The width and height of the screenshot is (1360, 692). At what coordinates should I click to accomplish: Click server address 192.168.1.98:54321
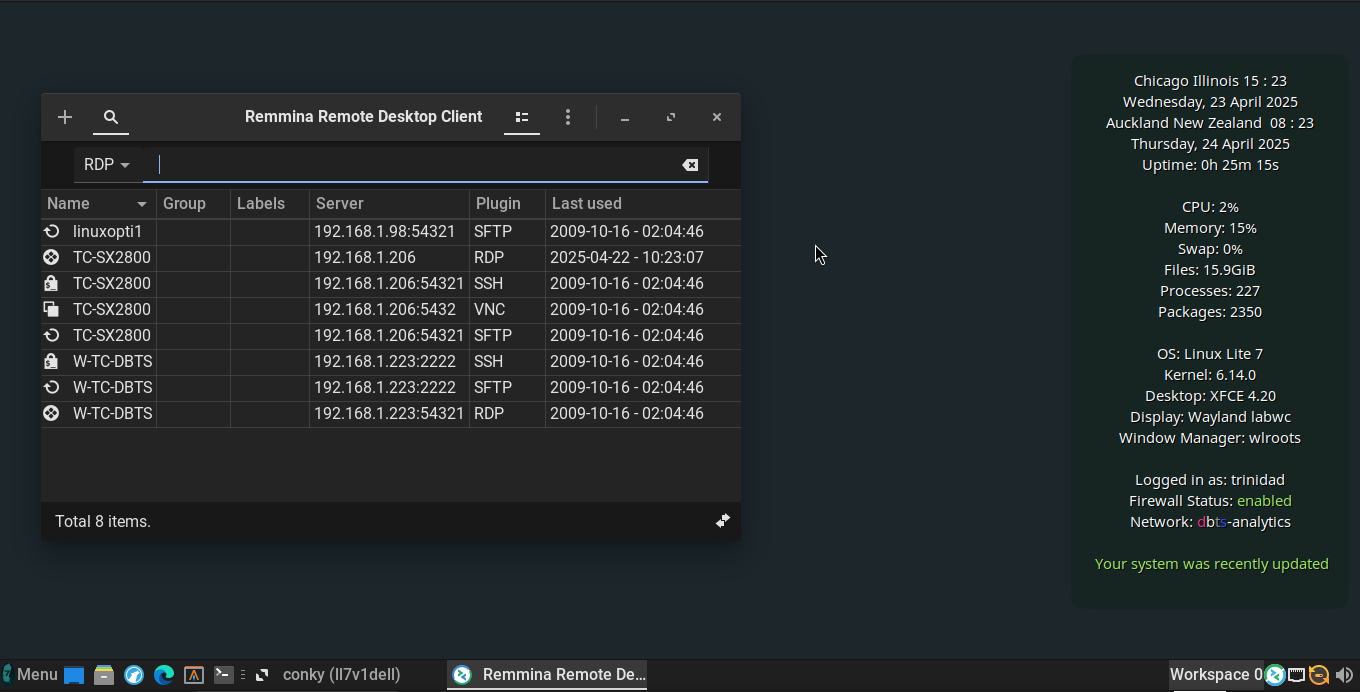[384, 231]
